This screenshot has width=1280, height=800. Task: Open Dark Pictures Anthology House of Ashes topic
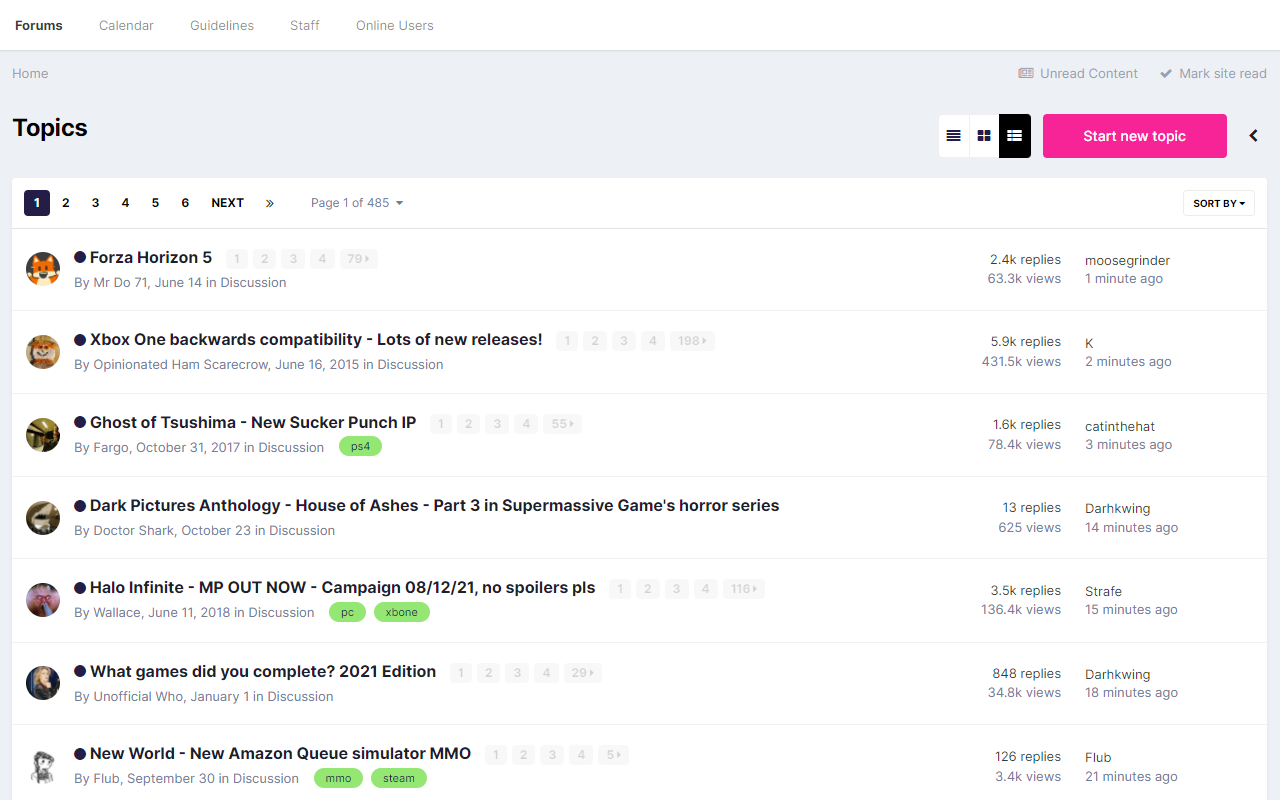point(435,506)
